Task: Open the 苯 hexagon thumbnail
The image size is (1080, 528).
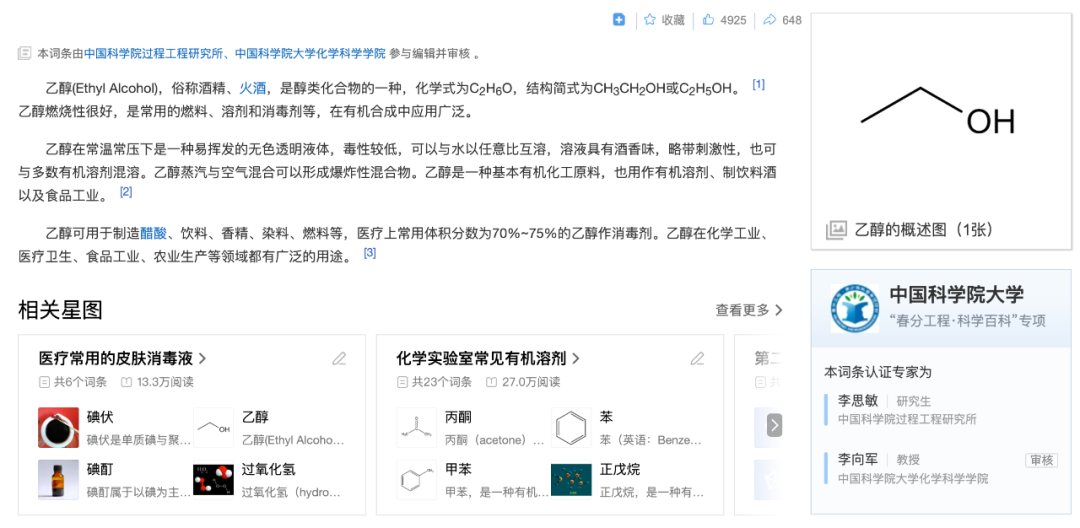Action: coord(571,427)
